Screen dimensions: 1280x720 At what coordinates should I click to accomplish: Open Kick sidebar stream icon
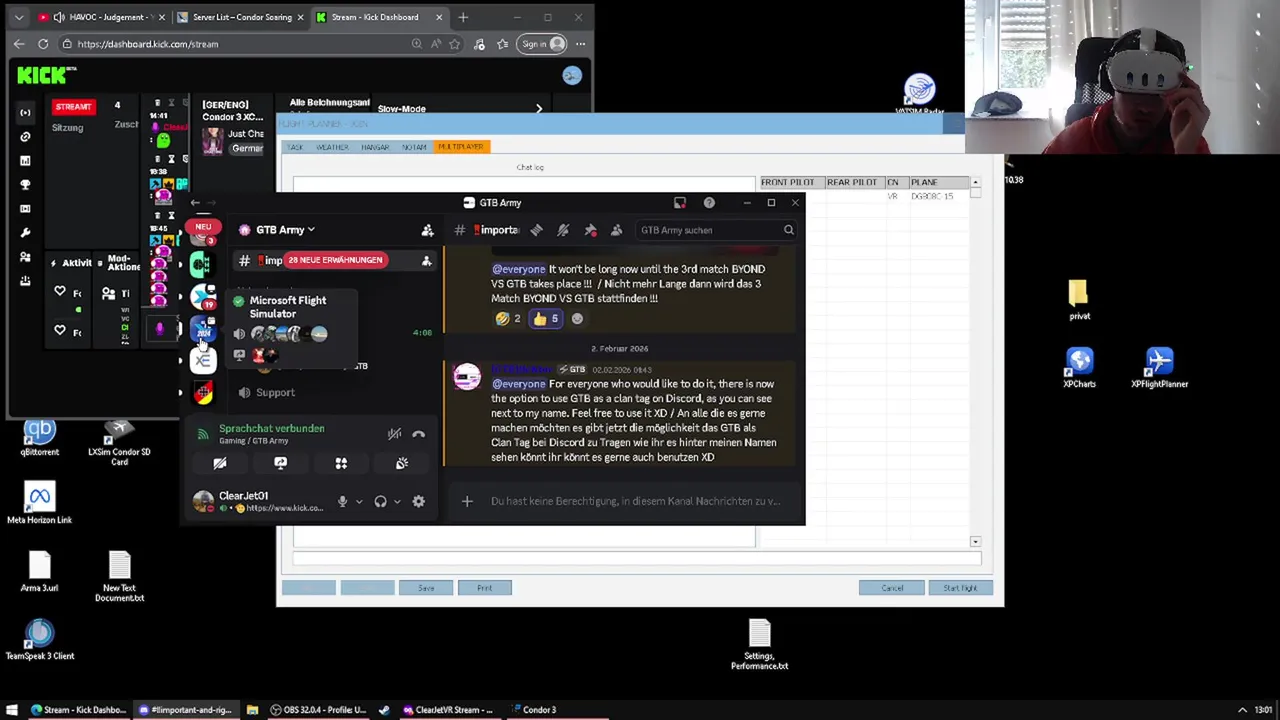[x=25, y=113]
